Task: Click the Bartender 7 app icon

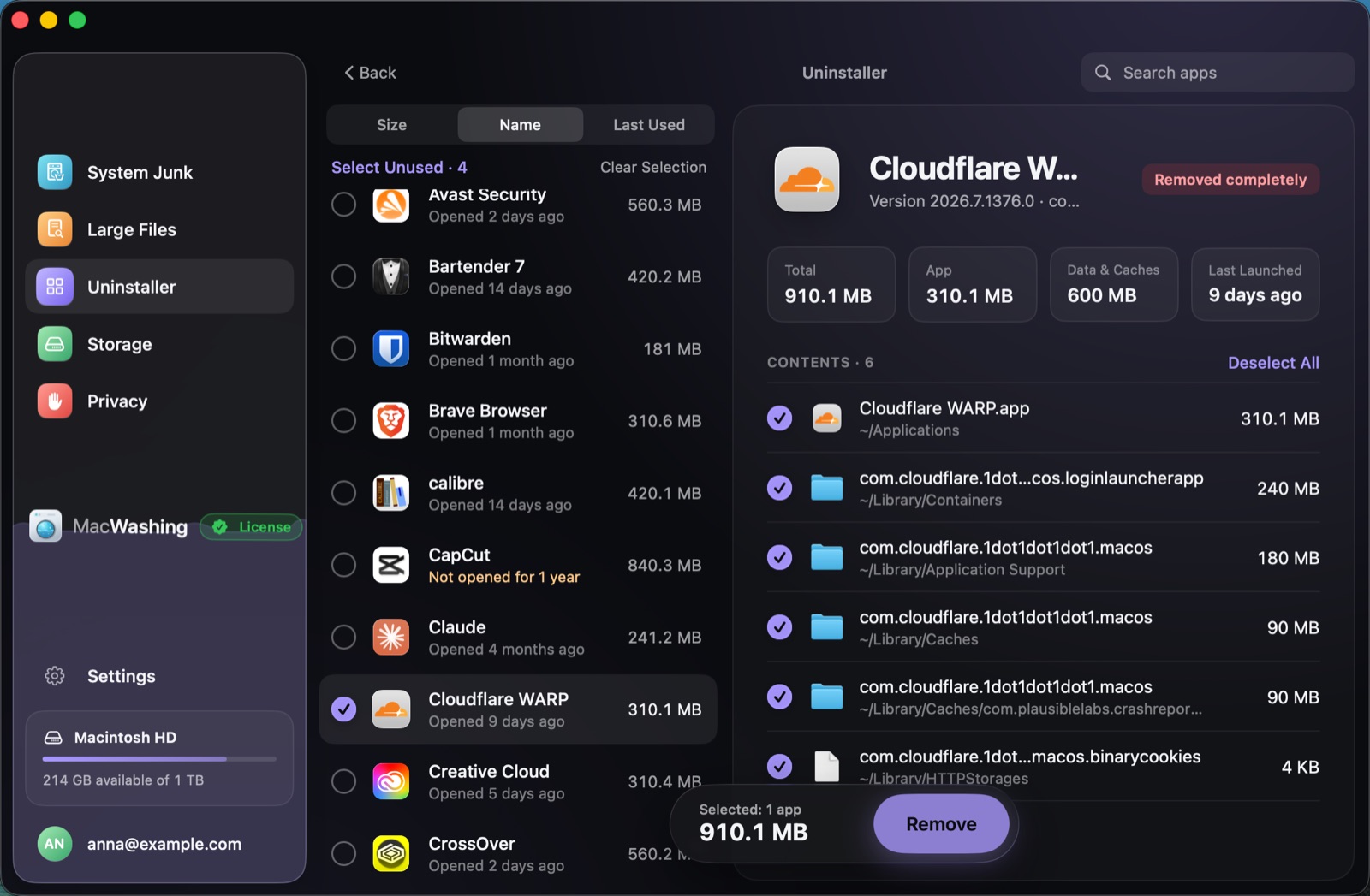Action: [391, 276]
